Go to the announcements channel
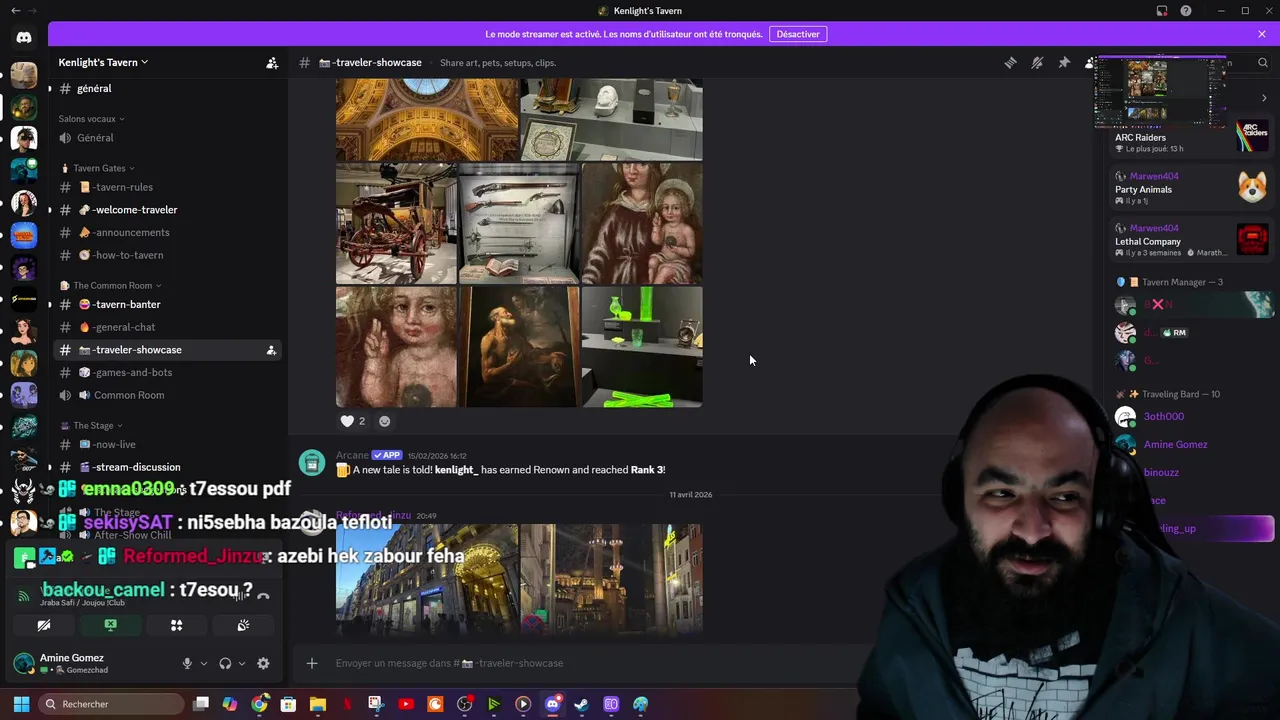Screen dimensions: 1280x720 tap(166, 232)
